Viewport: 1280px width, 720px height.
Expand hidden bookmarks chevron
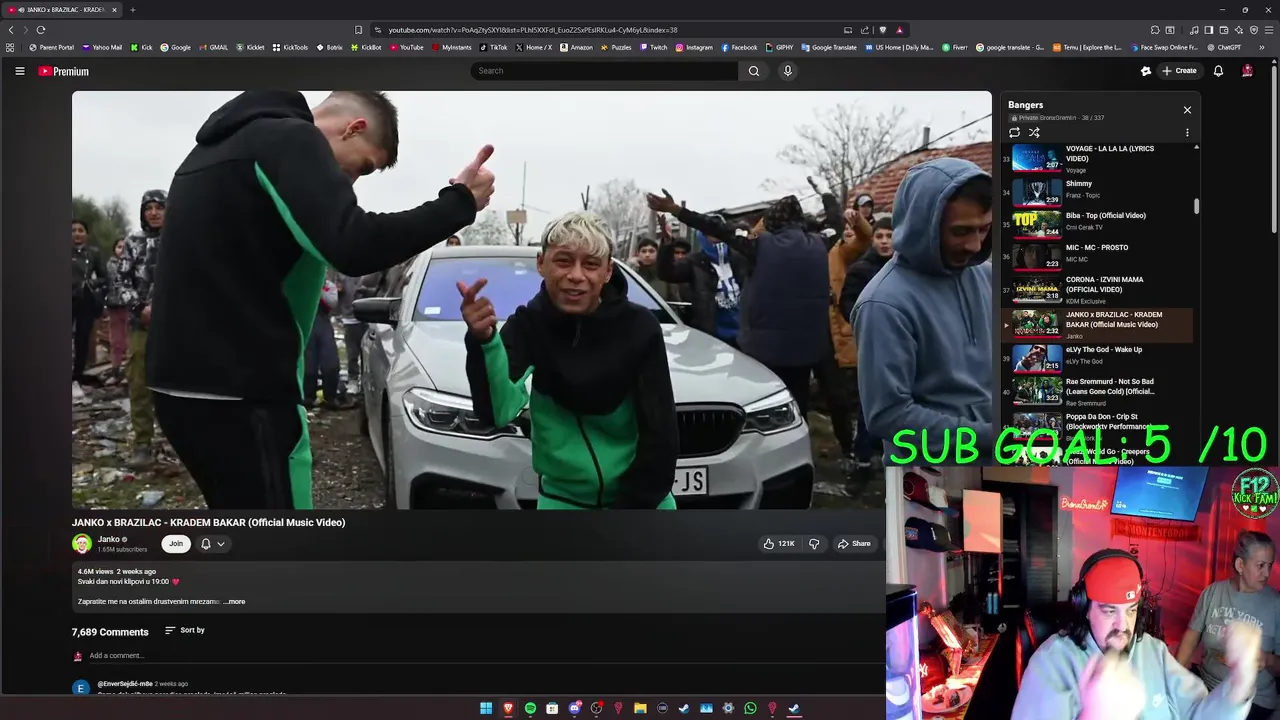click(x=1262, y=47)
